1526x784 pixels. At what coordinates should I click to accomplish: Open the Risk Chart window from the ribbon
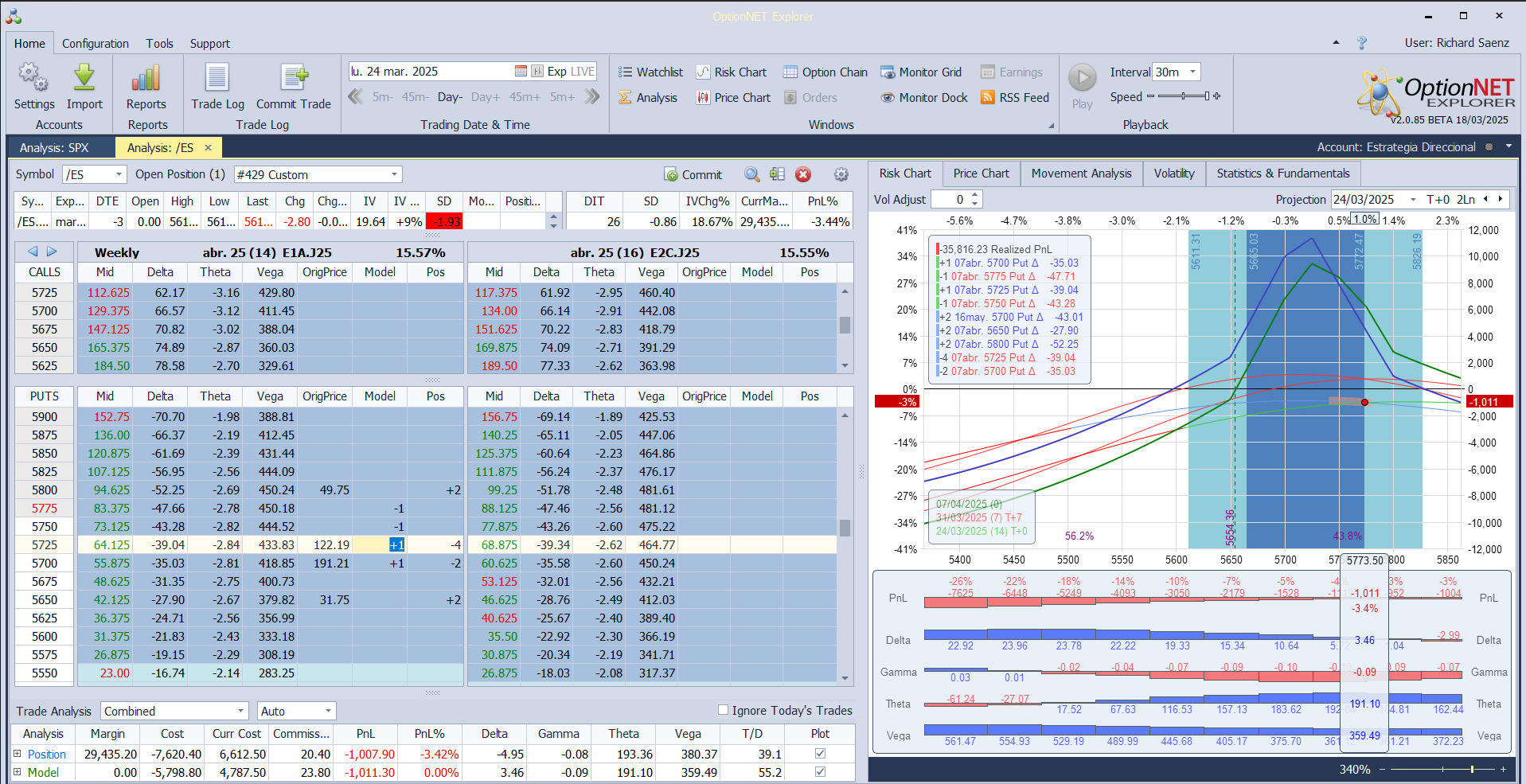tap(732, 72)
